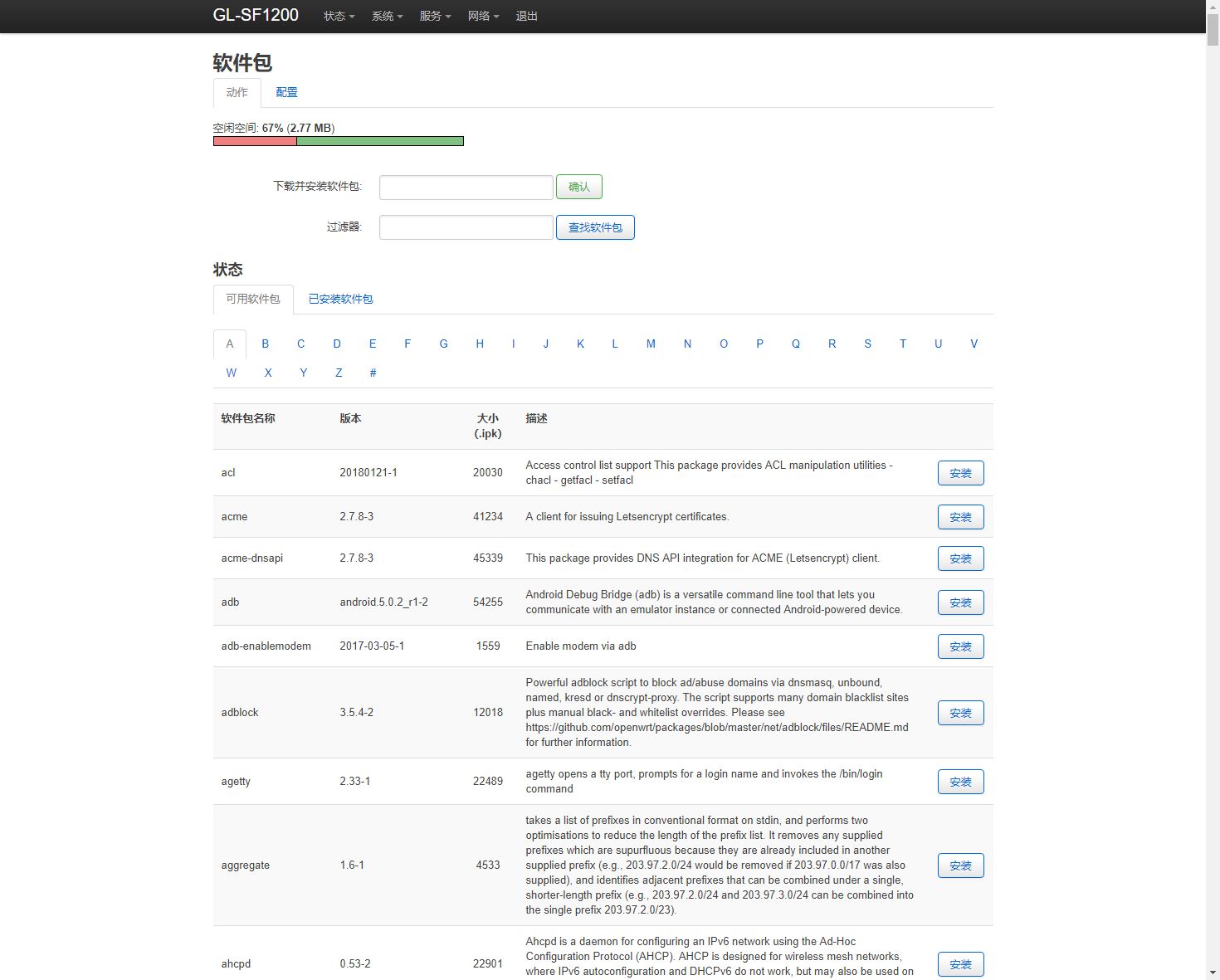Screen dimensions: 1220x980
Task: Install the acme-dnsapi package
Action: tap(961, 558)
